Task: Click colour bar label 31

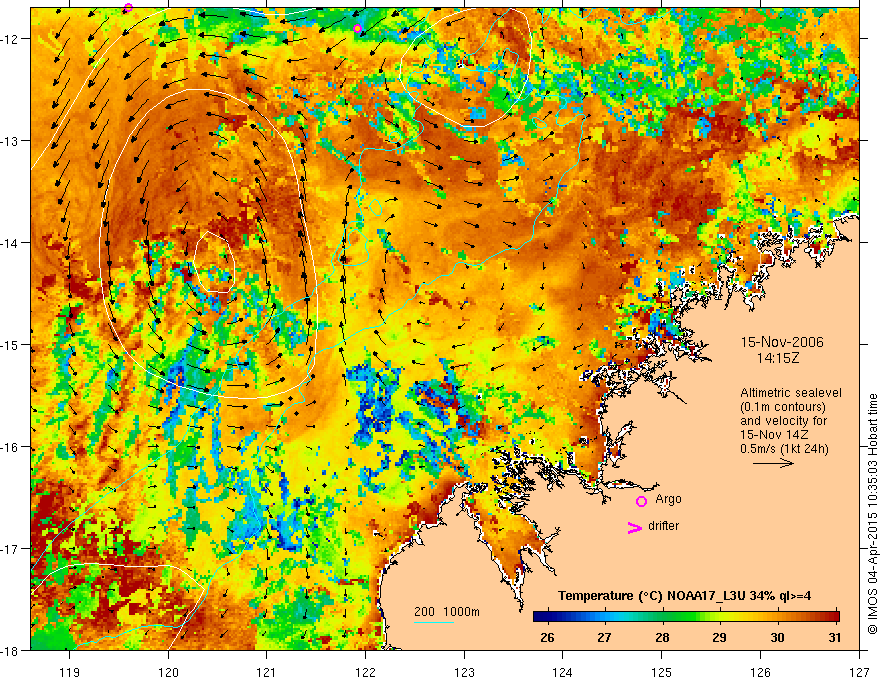Action: pos(835,638)
